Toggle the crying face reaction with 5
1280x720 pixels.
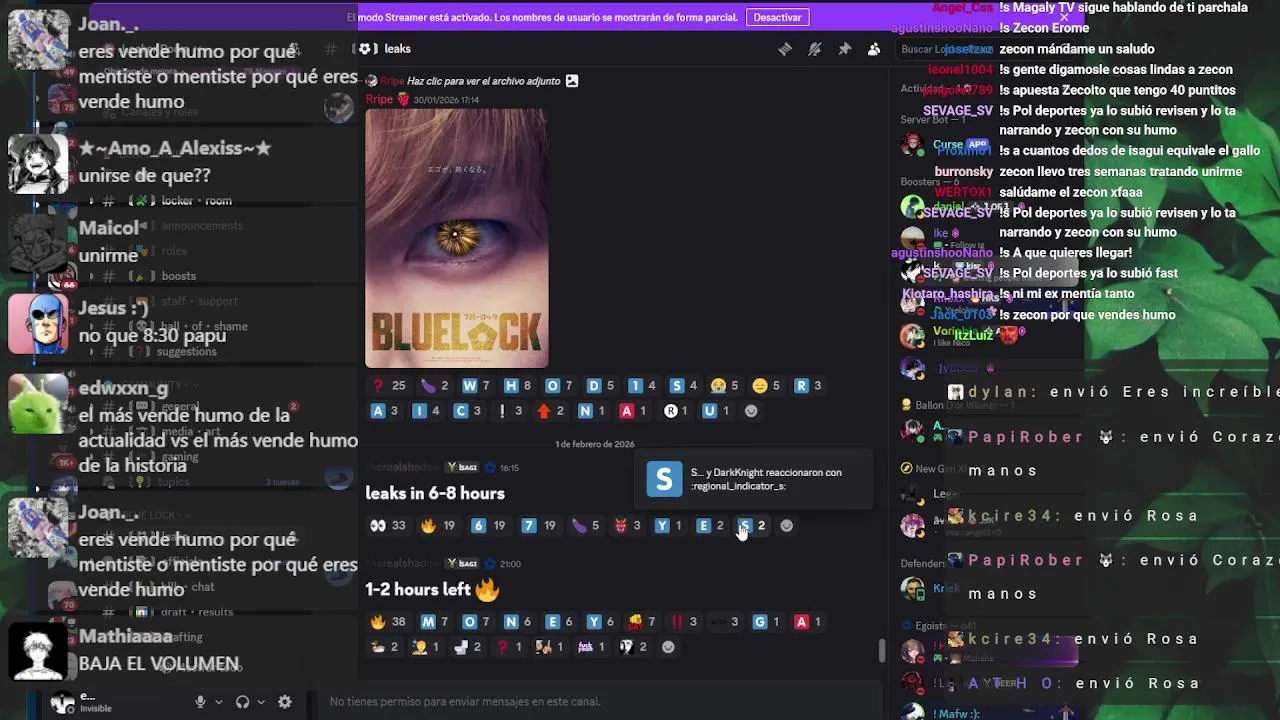(x=725, y=386)
